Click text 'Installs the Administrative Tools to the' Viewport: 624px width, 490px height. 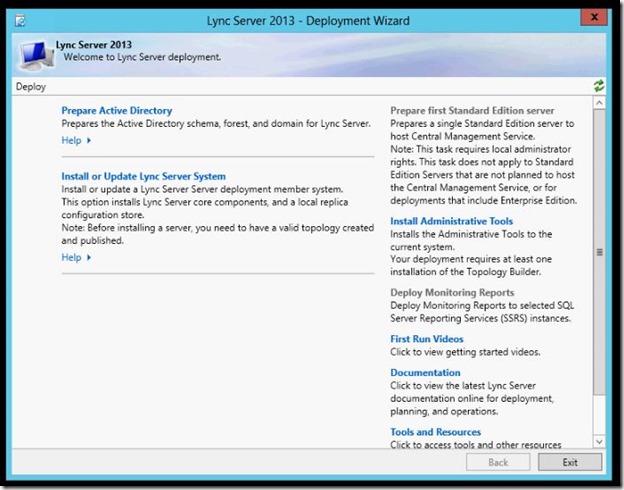click(471, 234)
